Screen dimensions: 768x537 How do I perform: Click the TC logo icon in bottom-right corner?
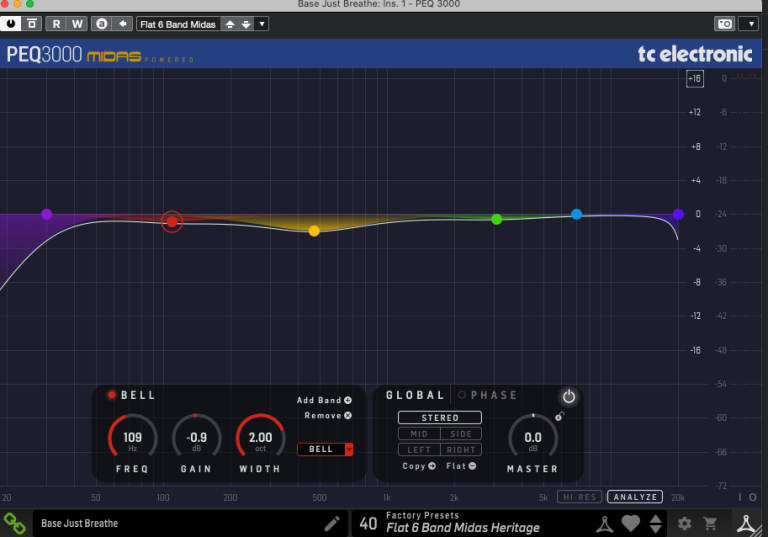[746, 523]
